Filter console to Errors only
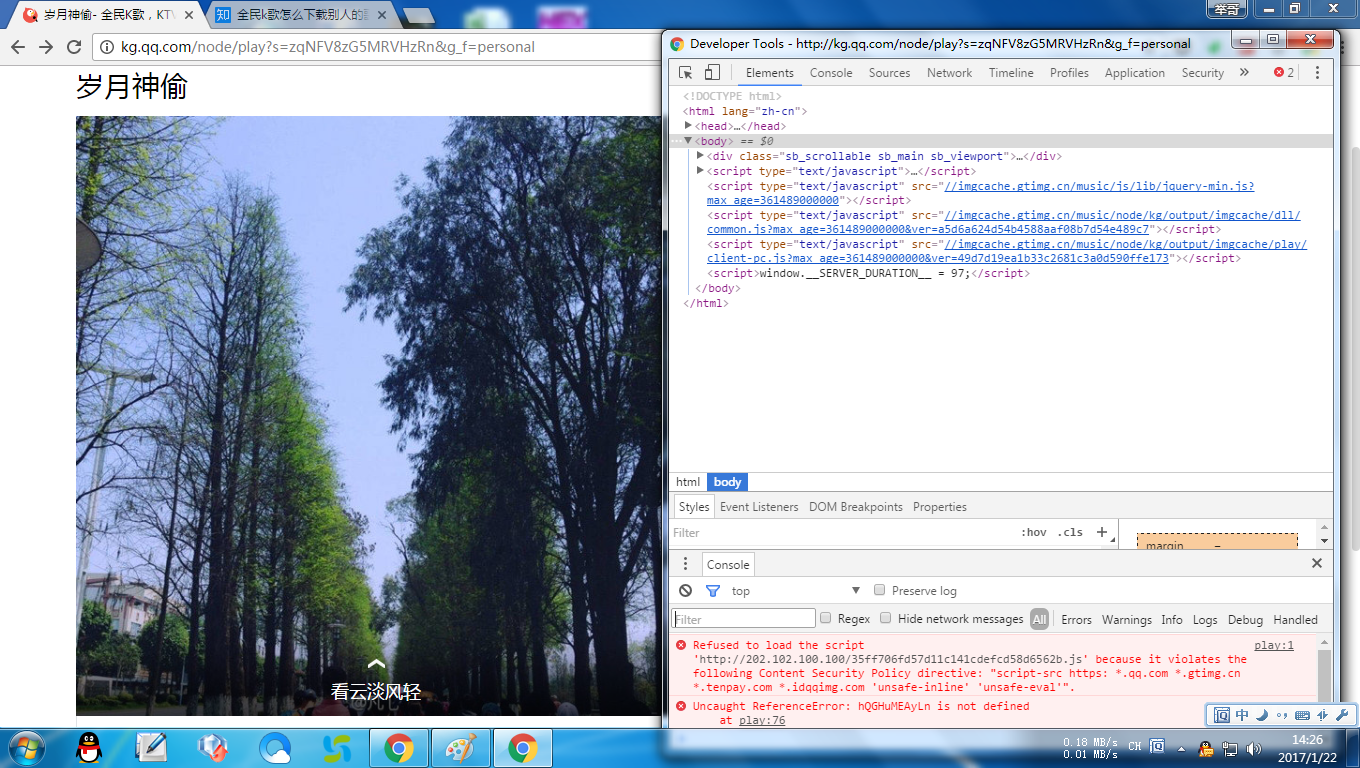The height and width of the screenshot is (768, 1360). pos(1076,619)
